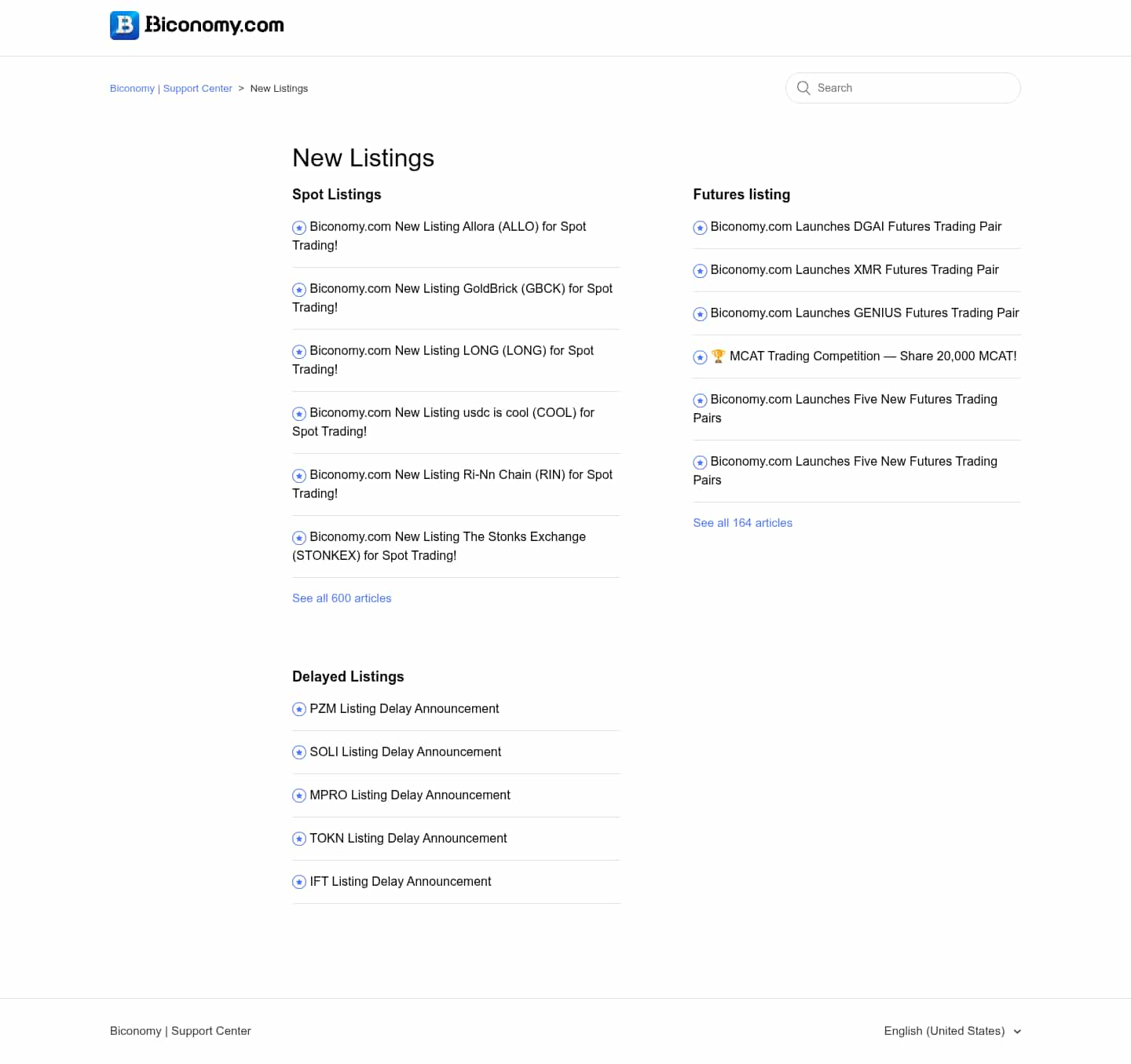Open Ri-Nn Chain (RIN) listing article
The width and height of the screenshot is (1131, 1064).
pyautogui.click(x=452, y=484)
